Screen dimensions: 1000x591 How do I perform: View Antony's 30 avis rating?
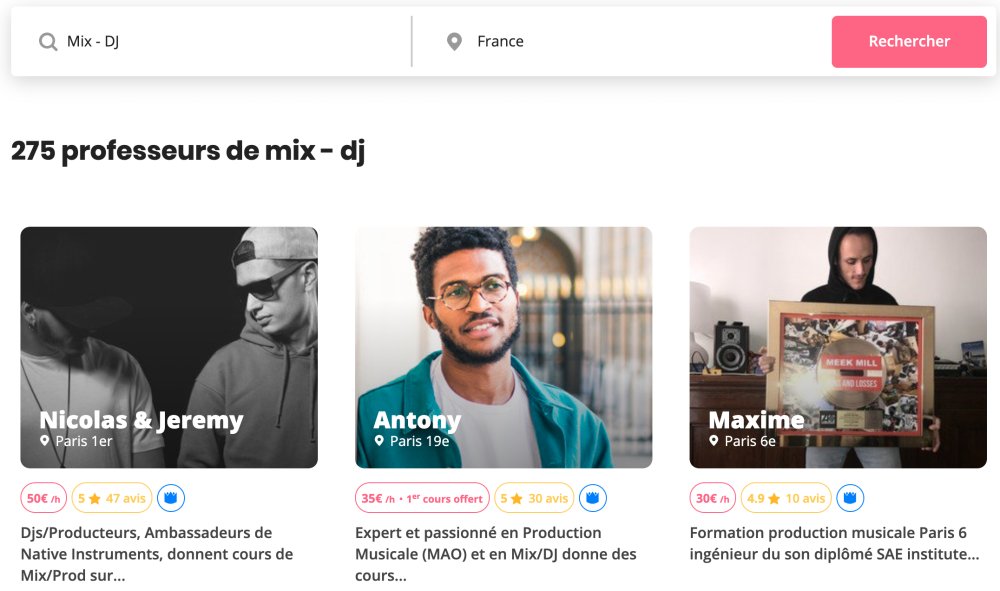(x=534, y=498)
